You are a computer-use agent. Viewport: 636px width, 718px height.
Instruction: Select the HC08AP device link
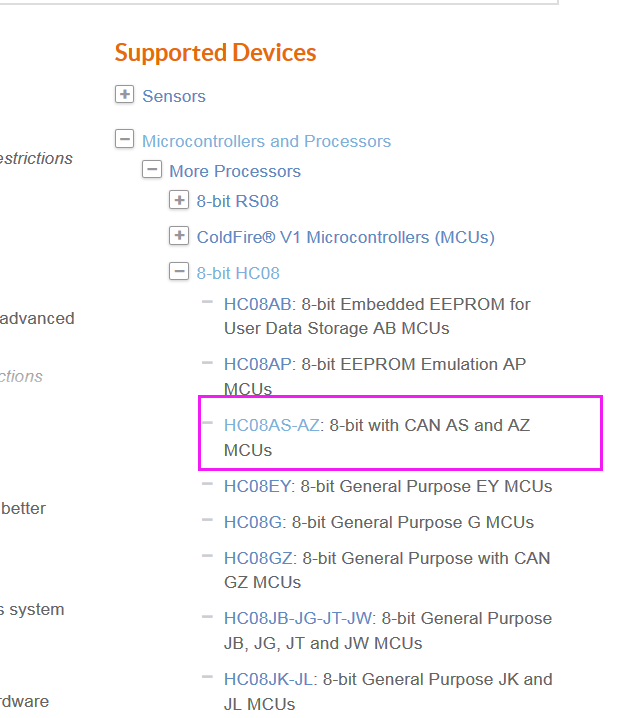click(x=257, y=365)
